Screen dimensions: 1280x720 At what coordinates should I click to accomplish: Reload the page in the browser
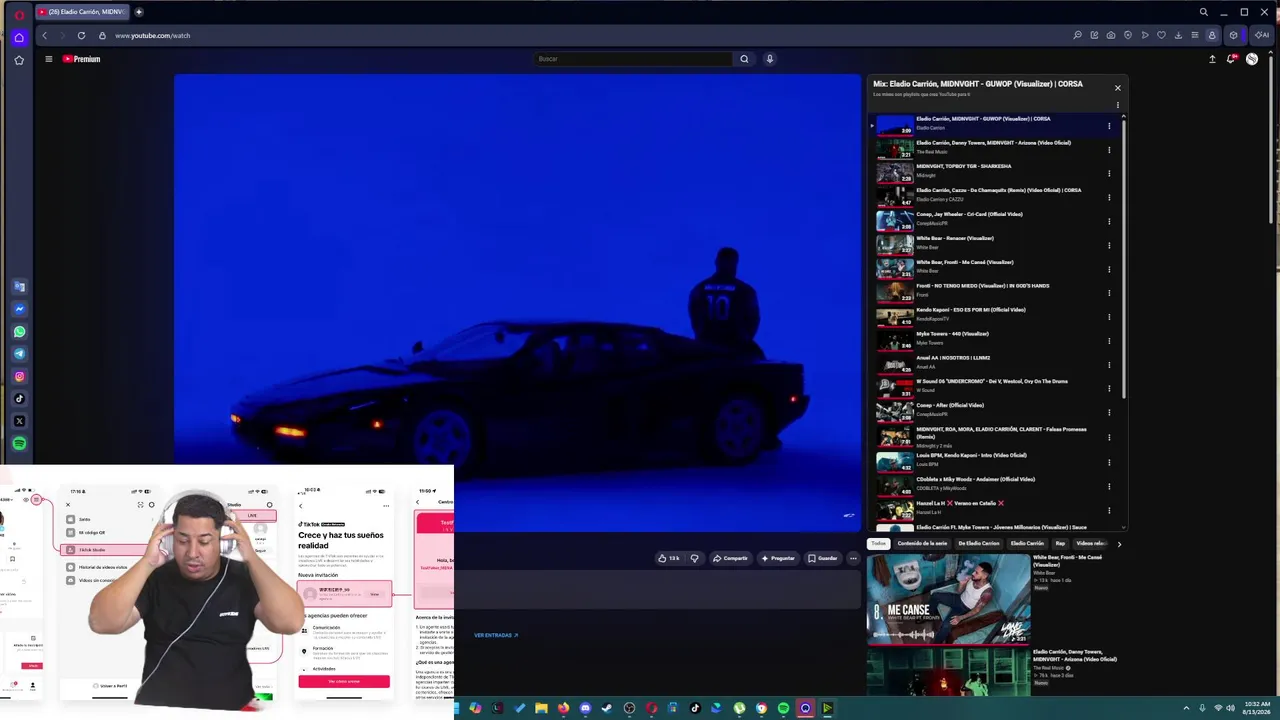tap(81, 35)
